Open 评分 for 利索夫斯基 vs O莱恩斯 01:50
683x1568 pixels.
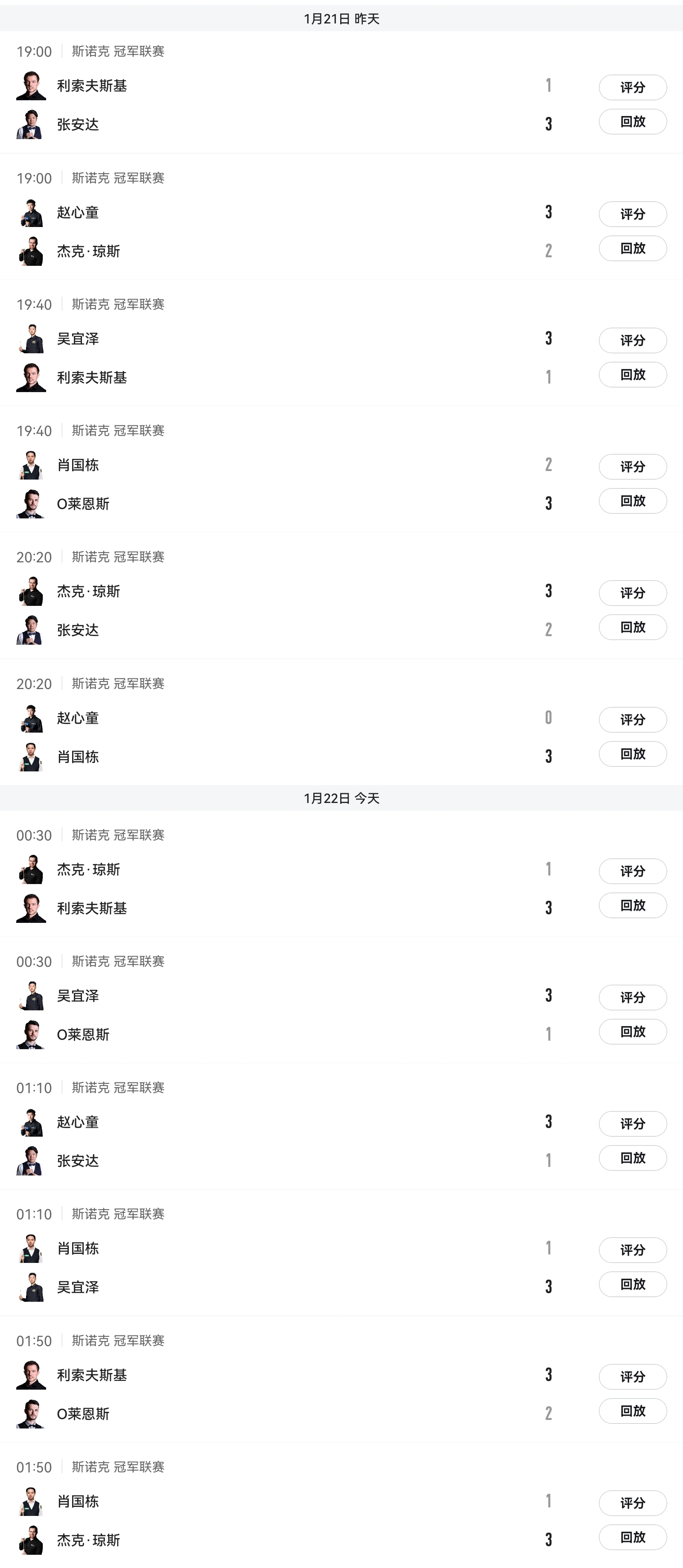[x=633, y=1377]
